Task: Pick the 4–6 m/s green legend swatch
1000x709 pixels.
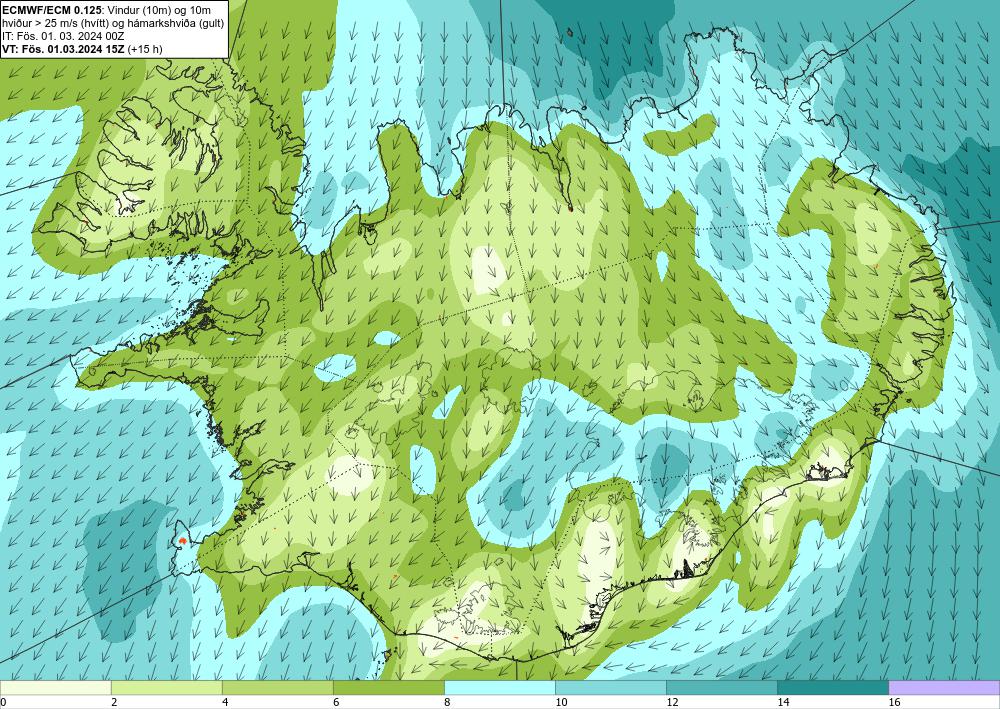Action: pos(277,688)
